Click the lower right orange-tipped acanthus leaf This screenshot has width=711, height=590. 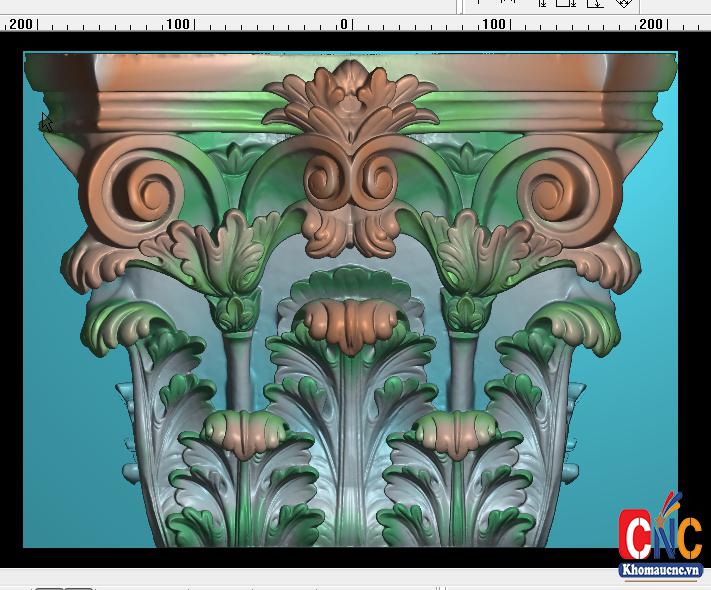click(455, 432)
